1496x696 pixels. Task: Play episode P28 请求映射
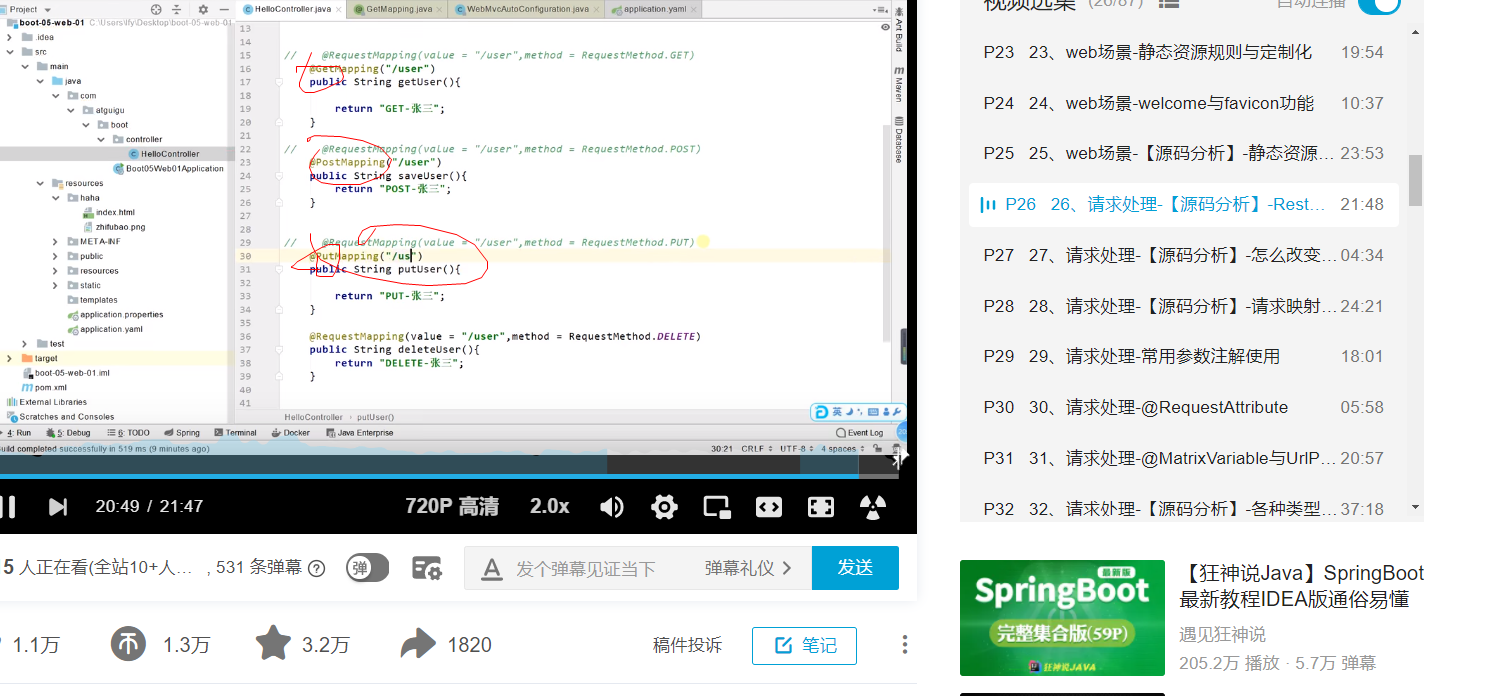(x=1184, y=306)
